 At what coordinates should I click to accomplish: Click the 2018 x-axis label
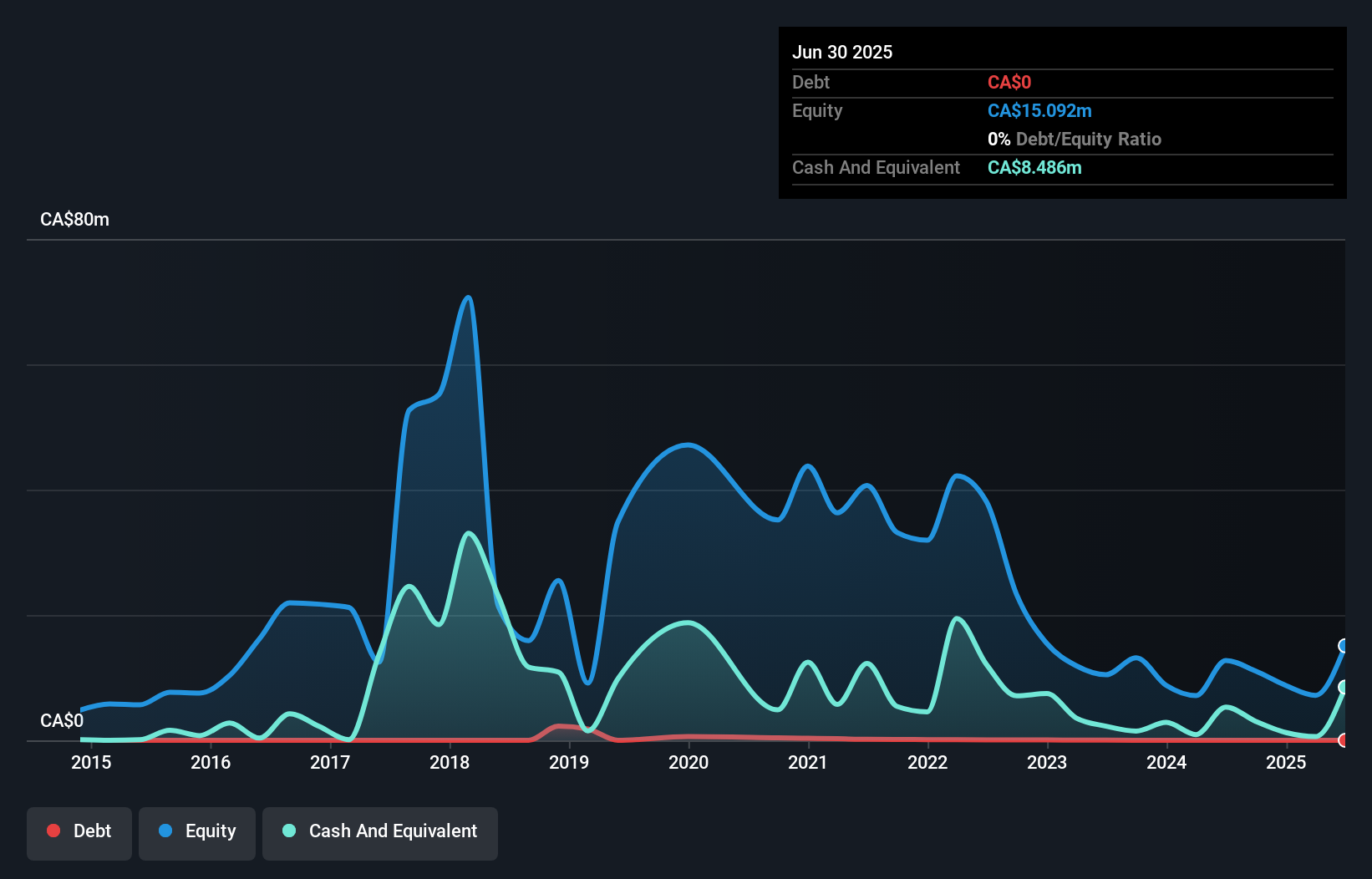[x=450, y=762]
